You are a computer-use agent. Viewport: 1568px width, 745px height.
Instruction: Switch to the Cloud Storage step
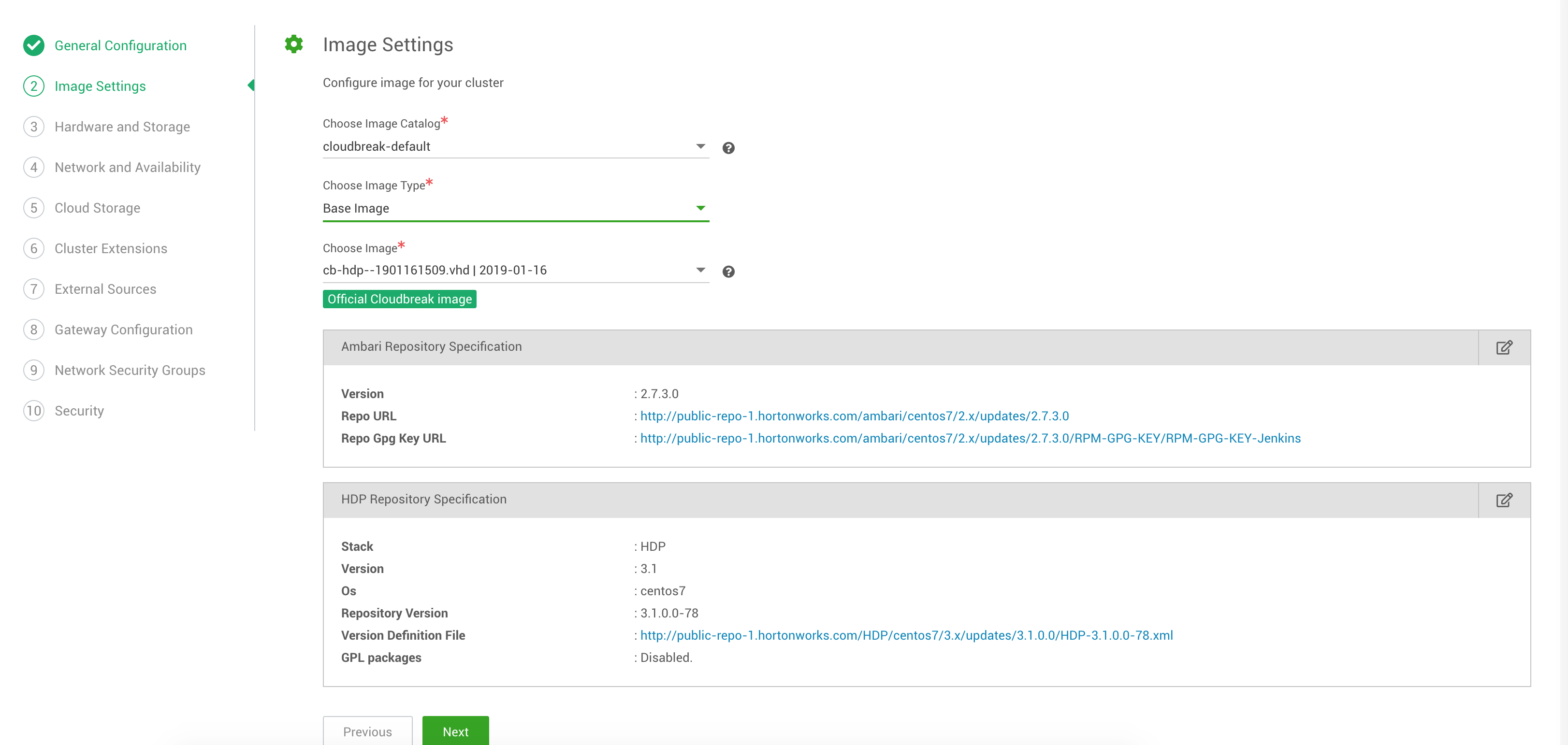coord(97,208)
